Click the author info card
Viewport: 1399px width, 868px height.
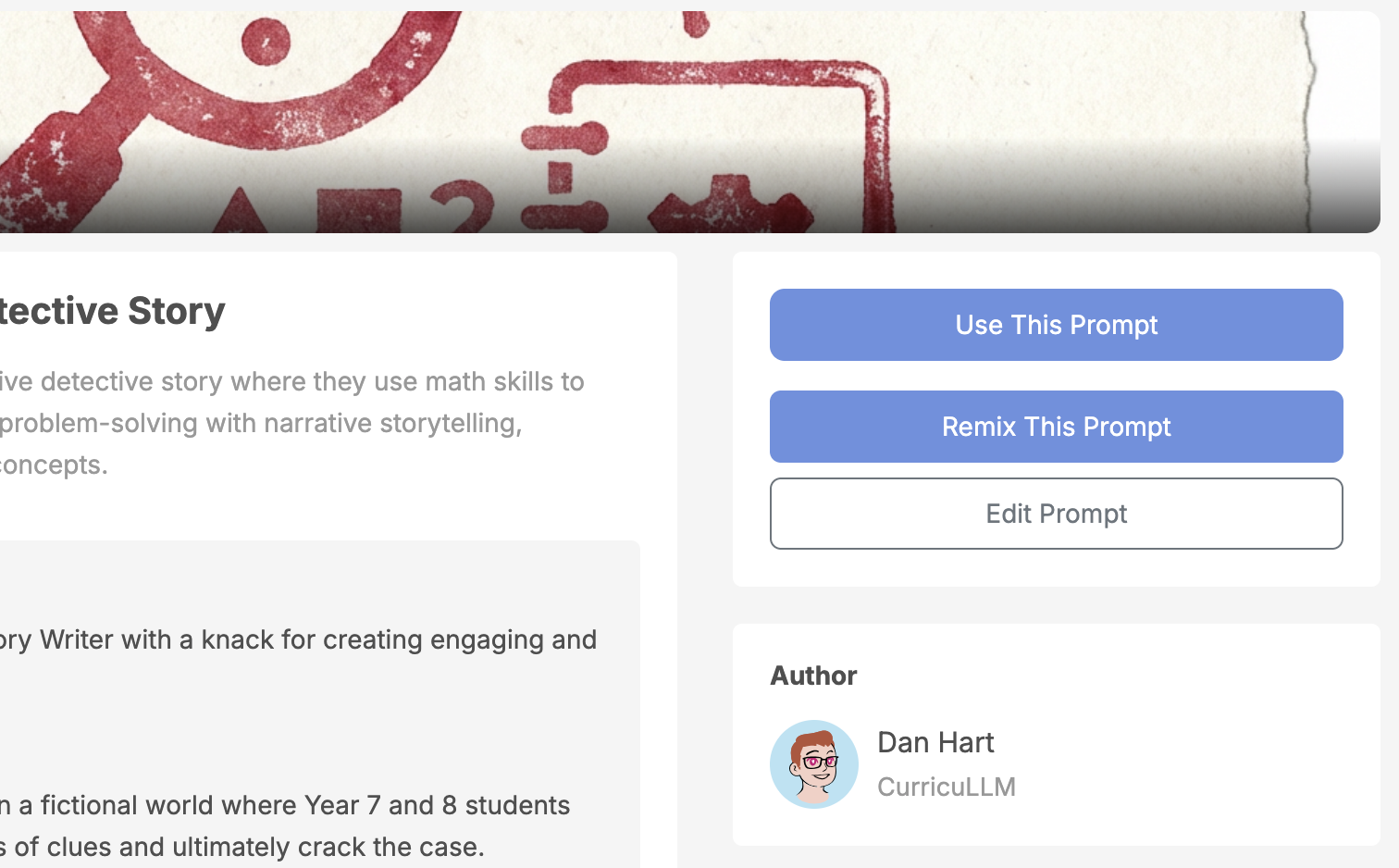[1056, 731]
